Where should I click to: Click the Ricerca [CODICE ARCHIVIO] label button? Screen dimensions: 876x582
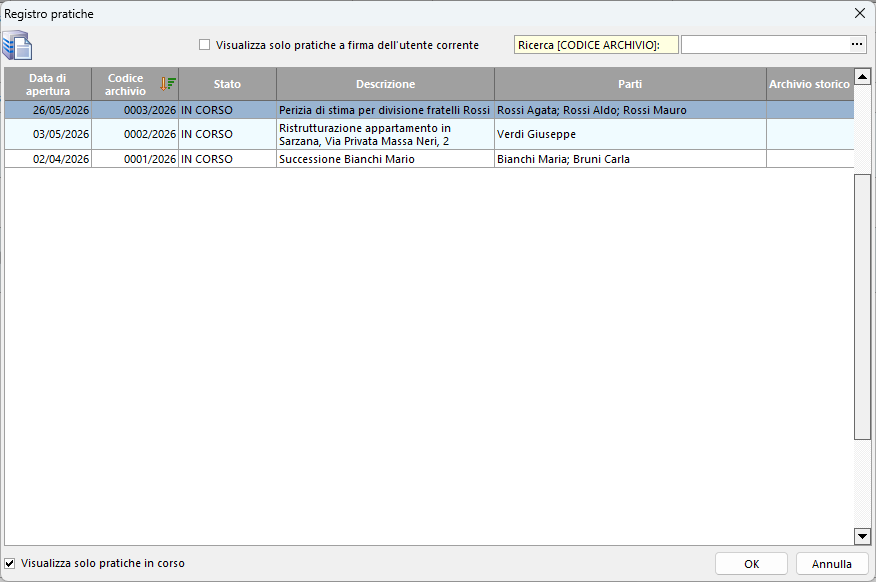point(596,45)
